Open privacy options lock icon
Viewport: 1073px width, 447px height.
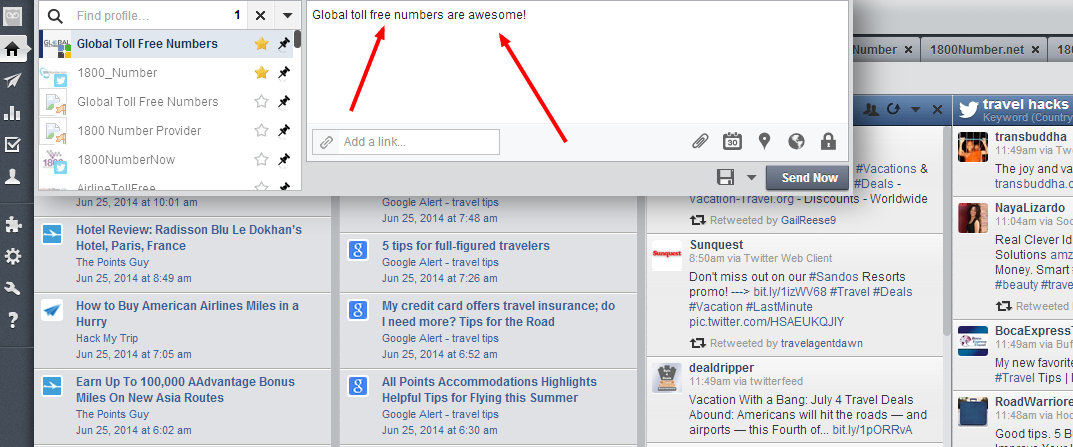[x=828, y=142]
